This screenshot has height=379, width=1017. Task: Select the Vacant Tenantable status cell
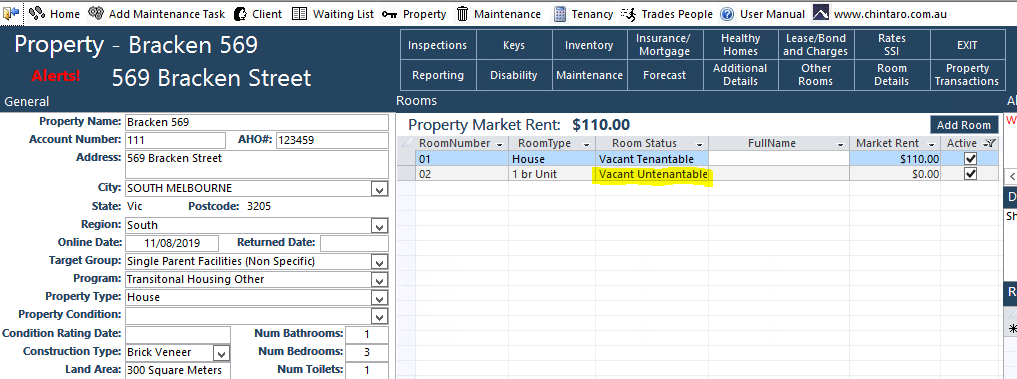click(x=652, y=159)
